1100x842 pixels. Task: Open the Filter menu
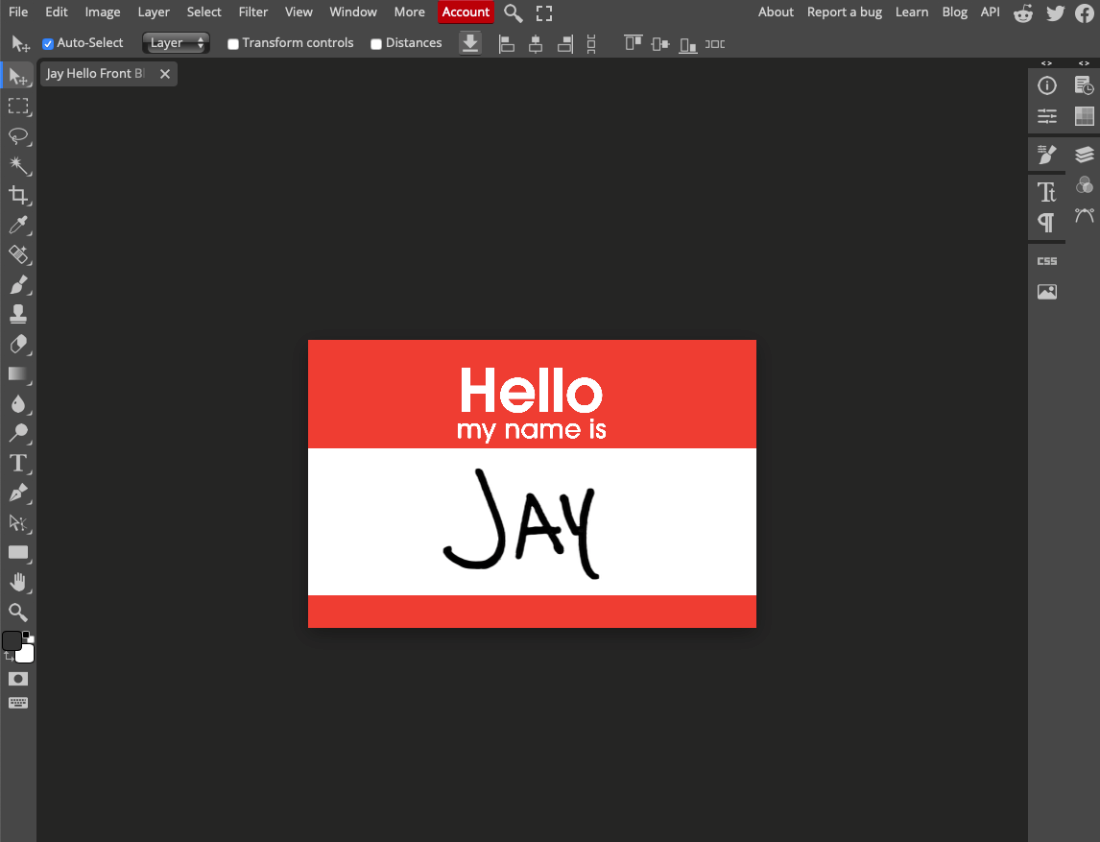point(253,12)
